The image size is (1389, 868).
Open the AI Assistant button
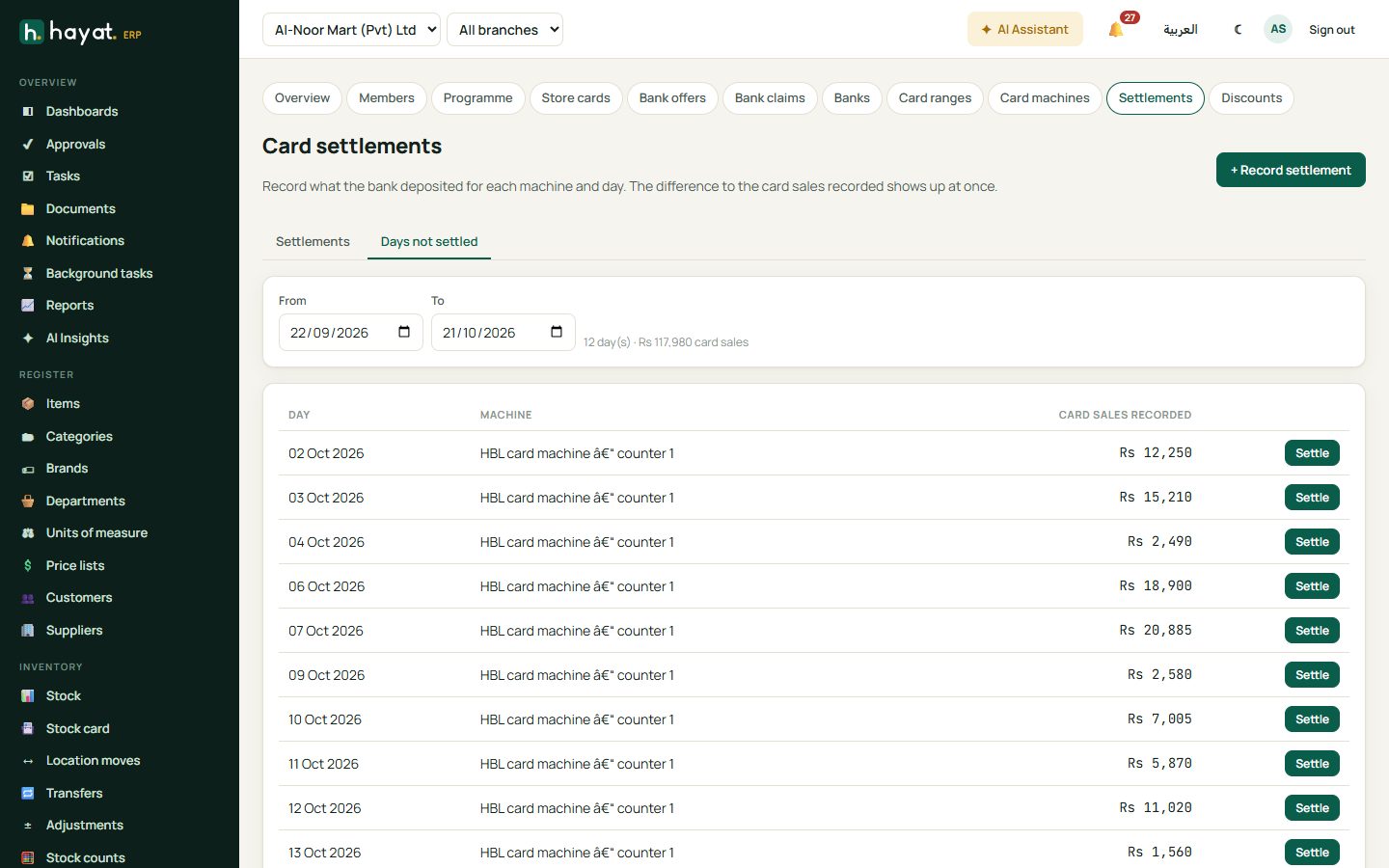pyautogui.click(x=1025, y=29)
